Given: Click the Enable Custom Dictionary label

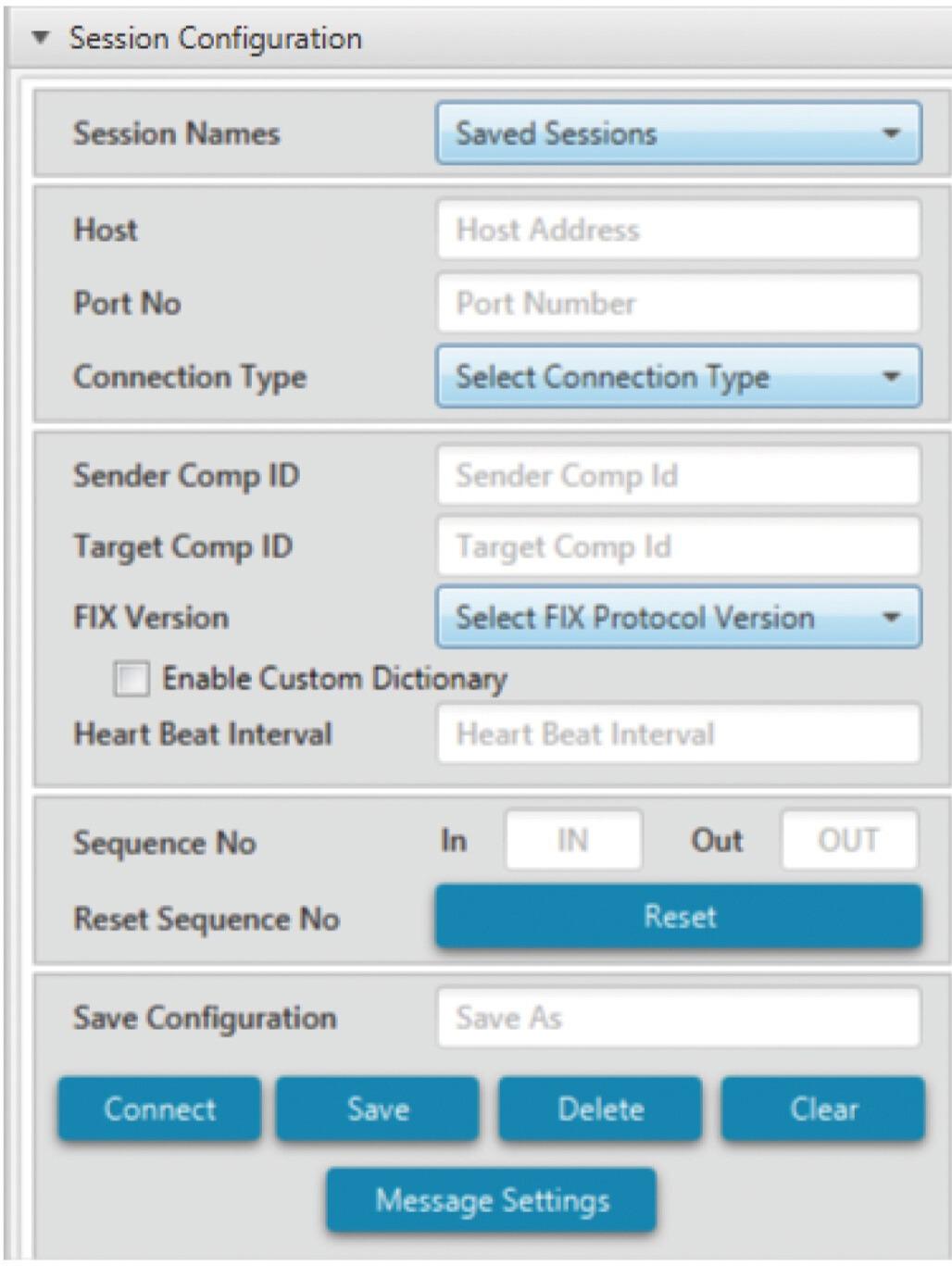Looking at the screenshot, I should tap(334, 679).
